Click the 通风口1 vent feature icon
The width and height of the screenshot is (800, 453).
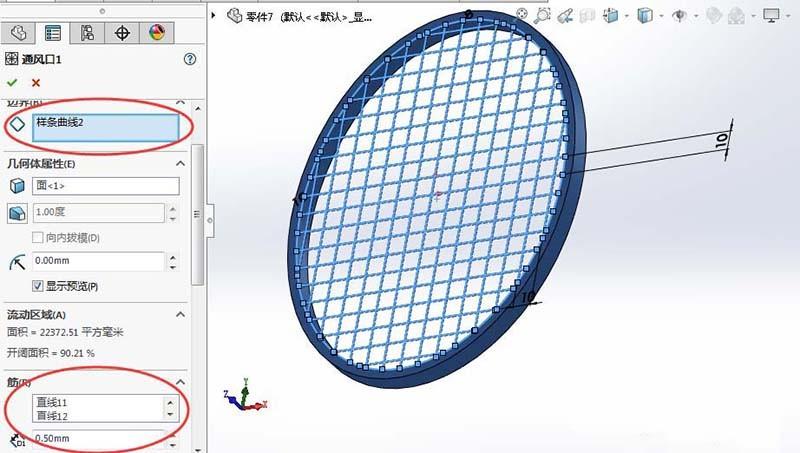coord(11,59)
